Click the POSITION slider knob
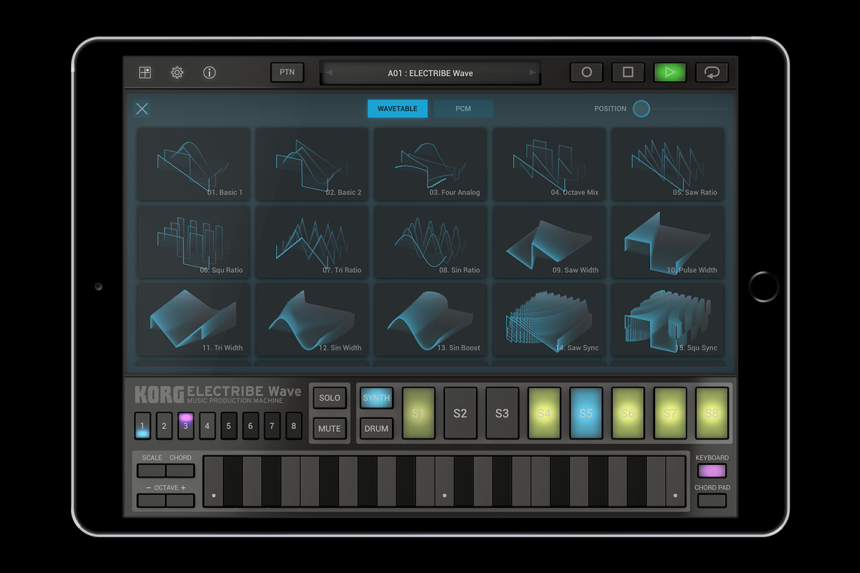860x573 pixels. [641, 109]
